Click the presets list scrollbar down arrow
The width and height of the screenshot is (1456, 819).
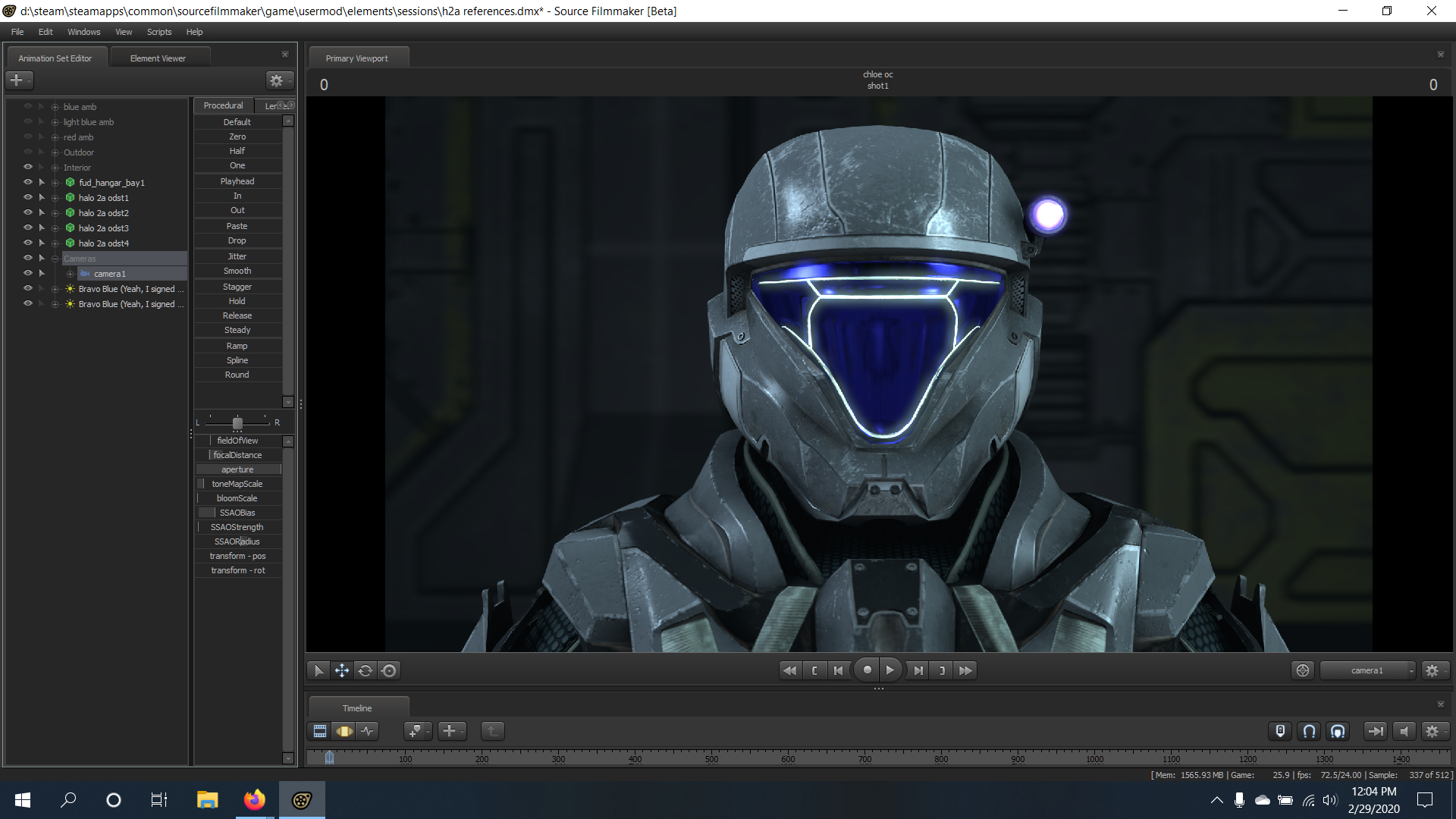[x=288, y=402]
